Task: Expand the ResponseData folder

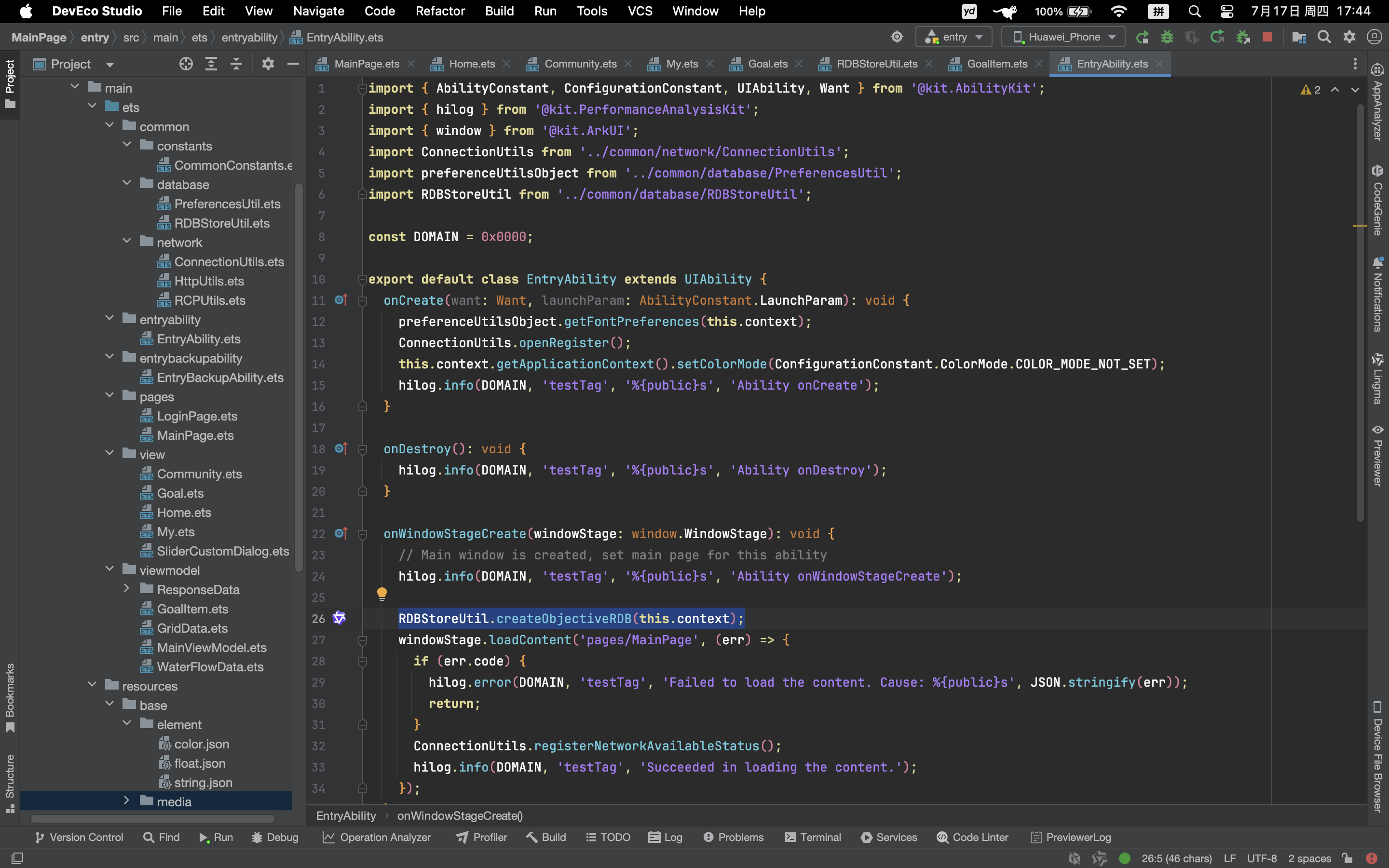Action: click(x=127, y=589)
